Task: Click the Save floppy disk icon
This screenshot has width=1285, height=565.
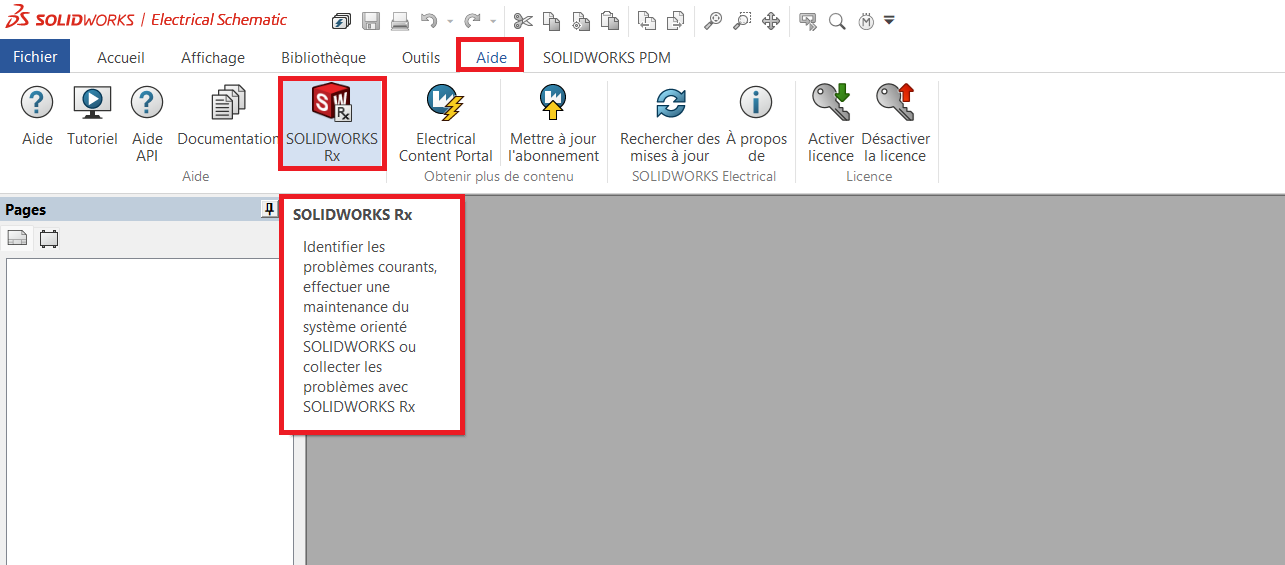Action: coord(371,20)
